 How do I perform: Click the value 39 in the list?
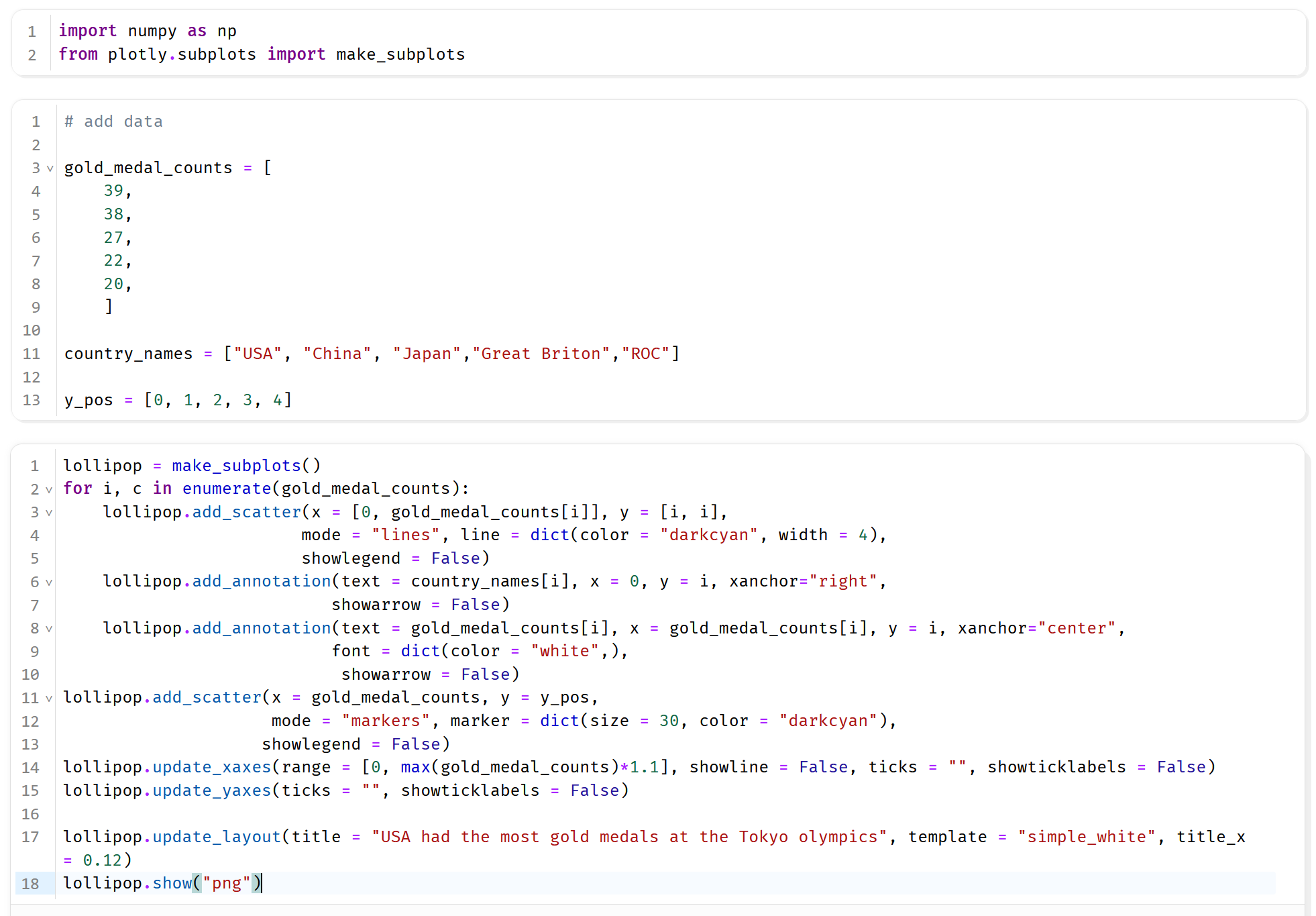tap(113, 191)
